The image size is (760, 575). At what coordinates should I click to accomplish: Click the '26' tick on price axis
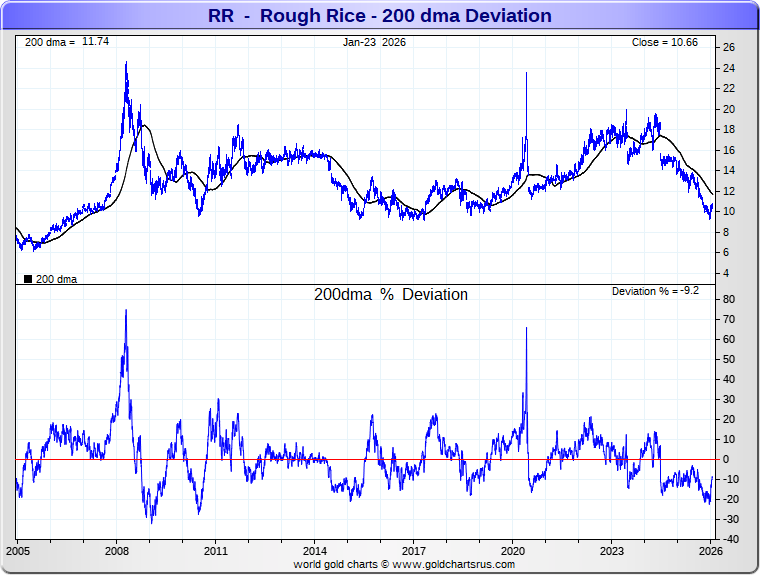click(729, 47)
